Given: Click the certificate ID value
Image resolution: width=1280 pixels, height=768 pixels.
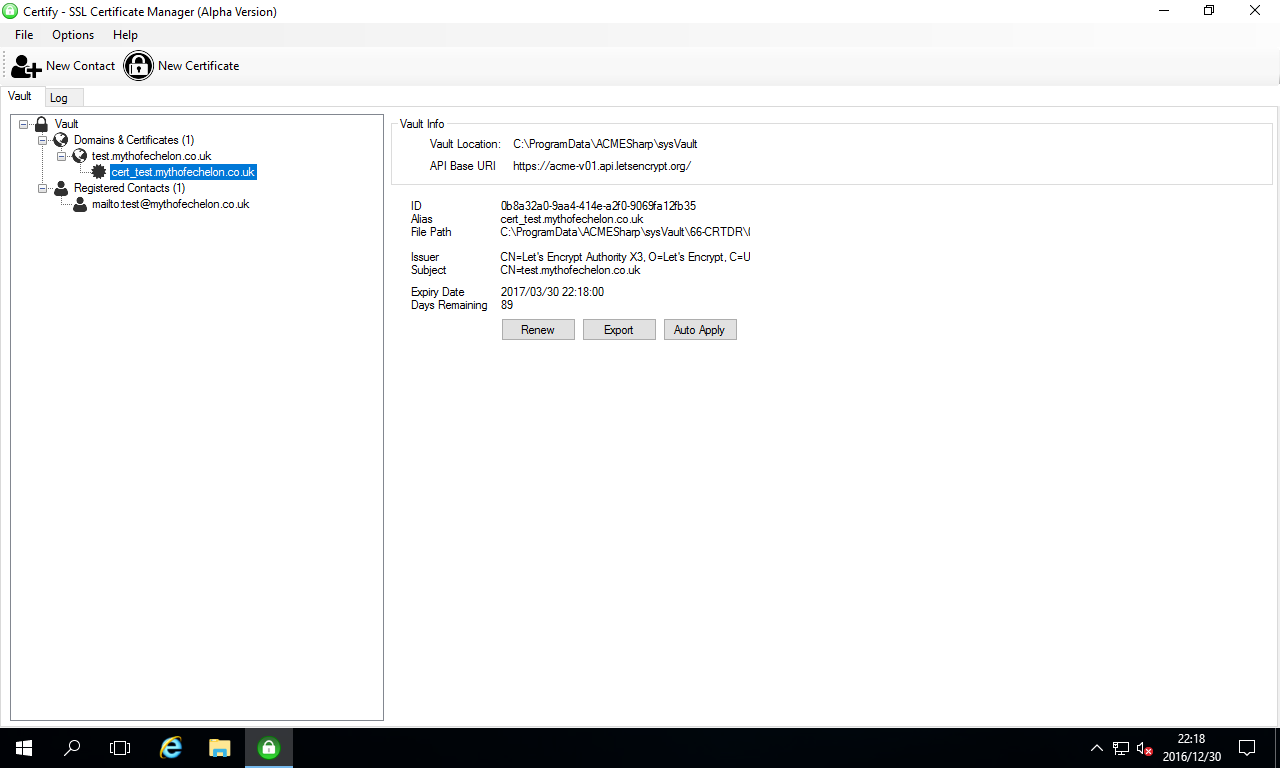Looking at the screenshot, I should coord(598,206).
